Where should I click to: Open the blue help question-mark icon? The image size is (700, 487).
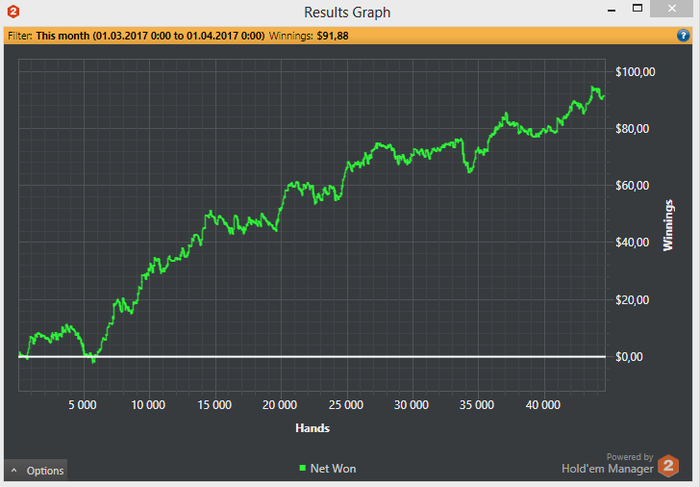[683, 36]
